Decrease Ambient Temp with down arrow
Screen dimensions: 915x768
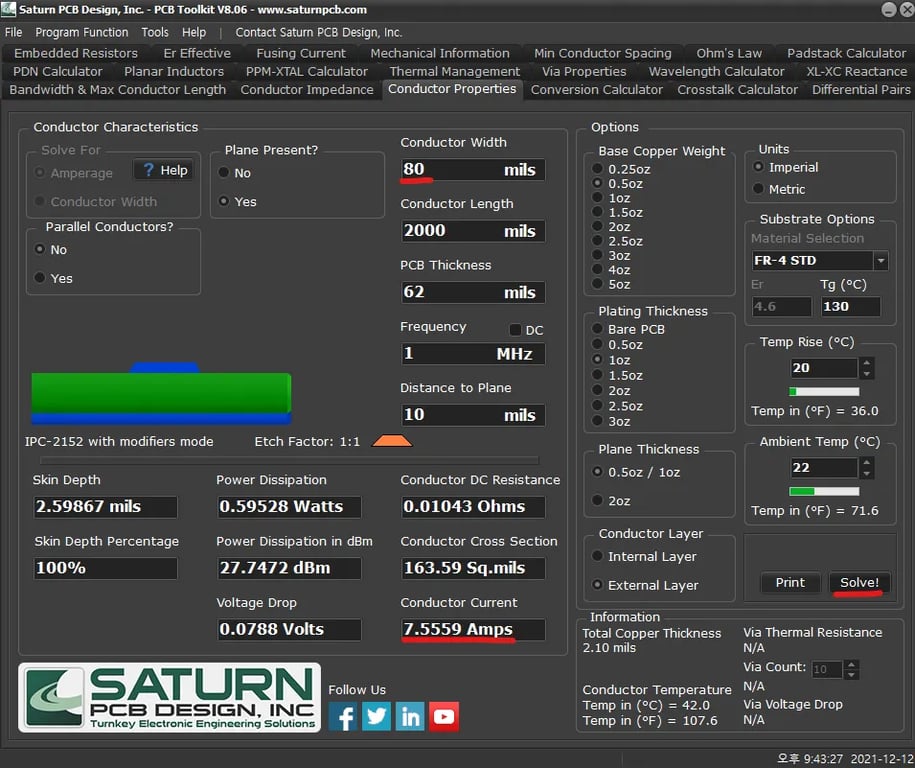(867, 473)
